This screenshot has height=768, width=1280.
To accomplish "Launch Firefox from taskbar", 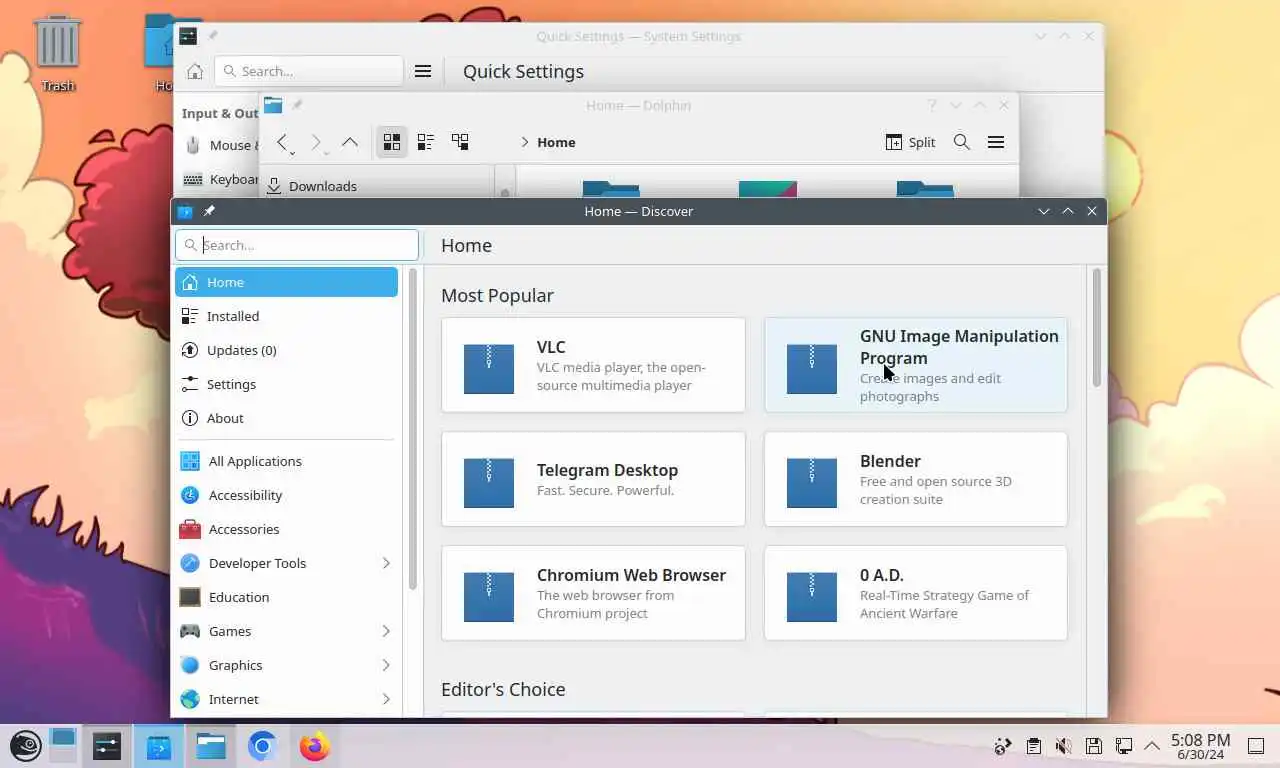I will (x=315, y=746).
